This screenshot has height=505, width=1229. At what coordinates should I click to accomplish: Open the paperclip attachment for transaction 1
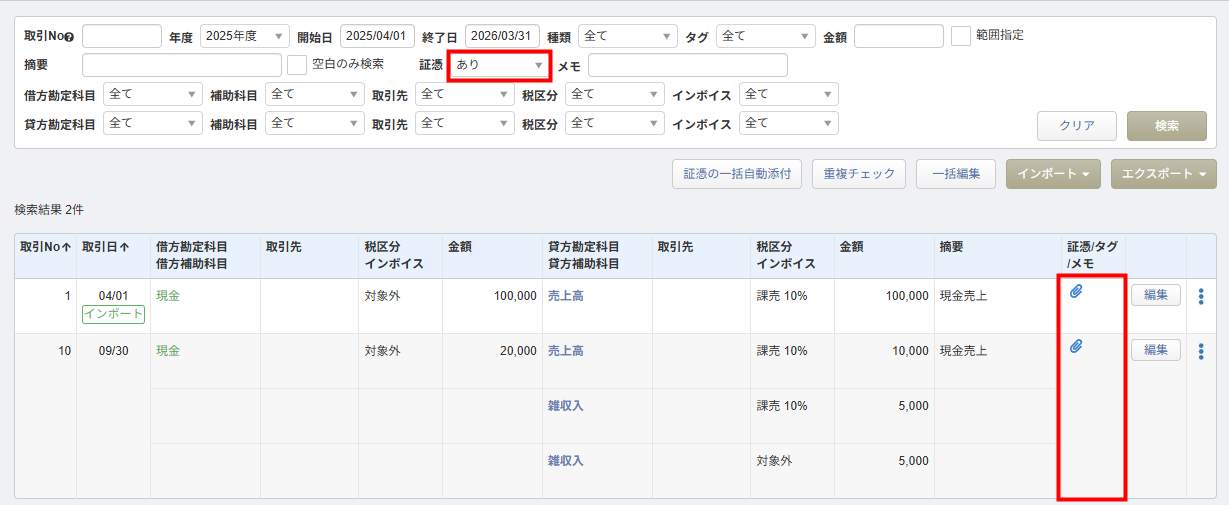pyautogui.click(x=1077, y=292)
